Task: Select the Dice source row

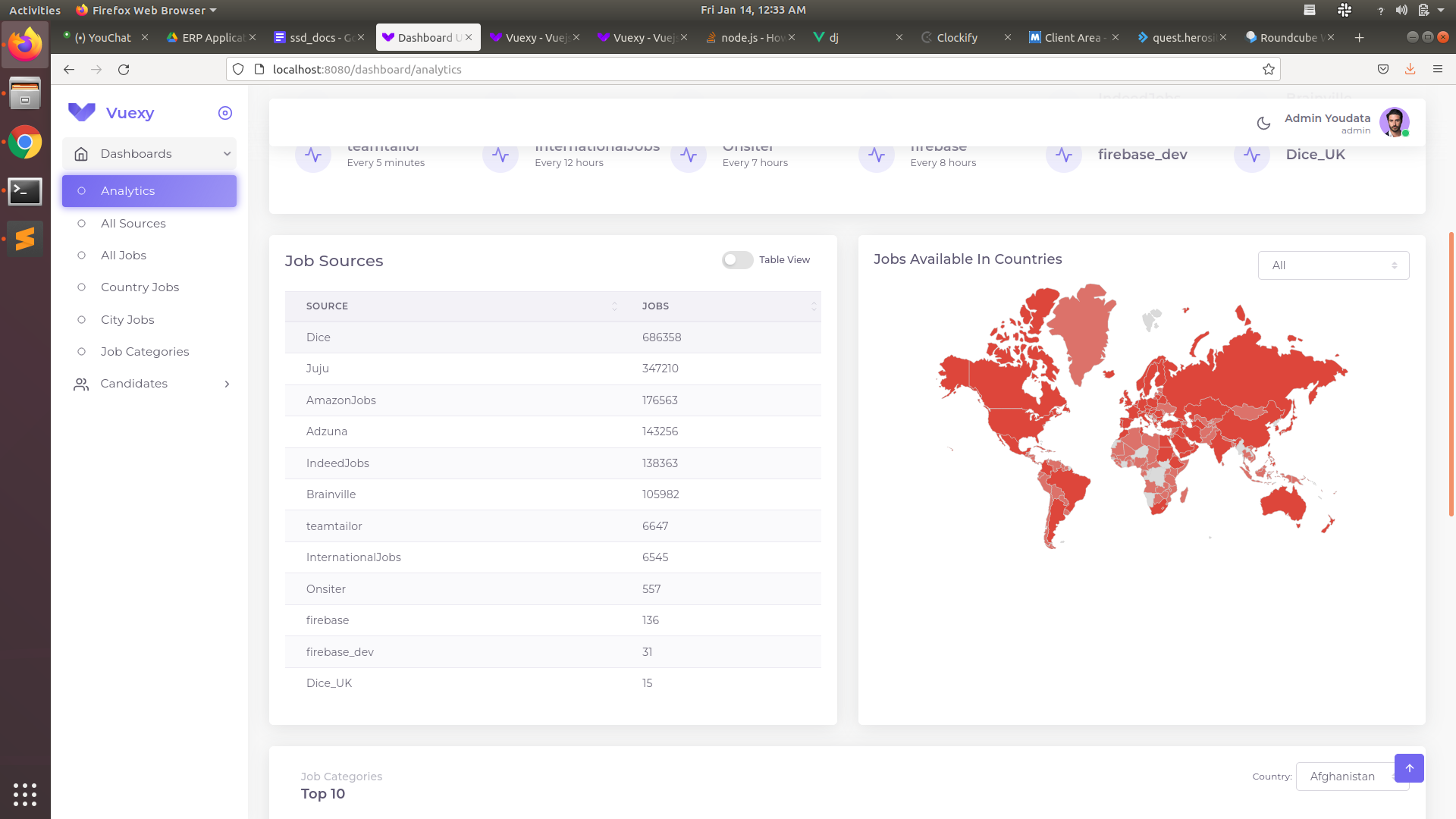Action: [x=553, y=337]
